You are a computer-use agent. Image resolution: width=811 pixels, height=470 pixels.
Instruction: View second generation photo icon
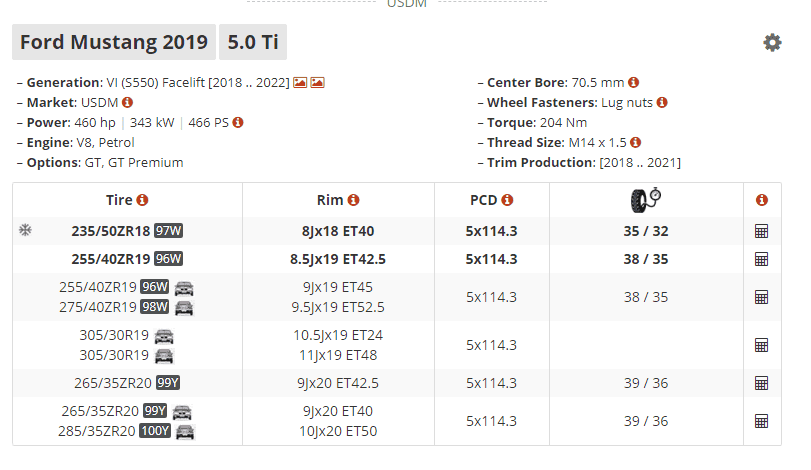tap(318, 83)
